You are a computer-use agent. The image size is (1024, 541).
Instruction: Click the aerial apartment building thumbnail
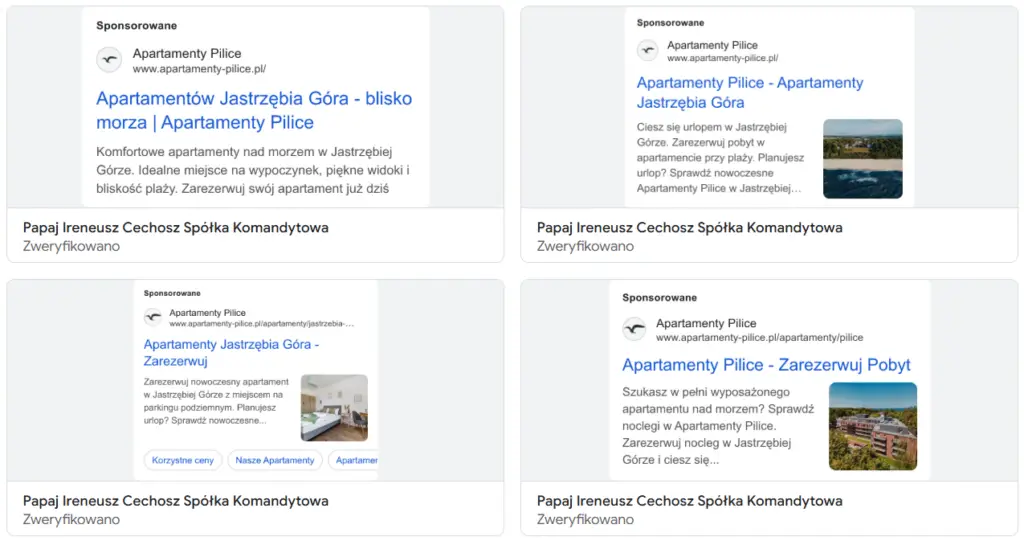click(872, 426)
